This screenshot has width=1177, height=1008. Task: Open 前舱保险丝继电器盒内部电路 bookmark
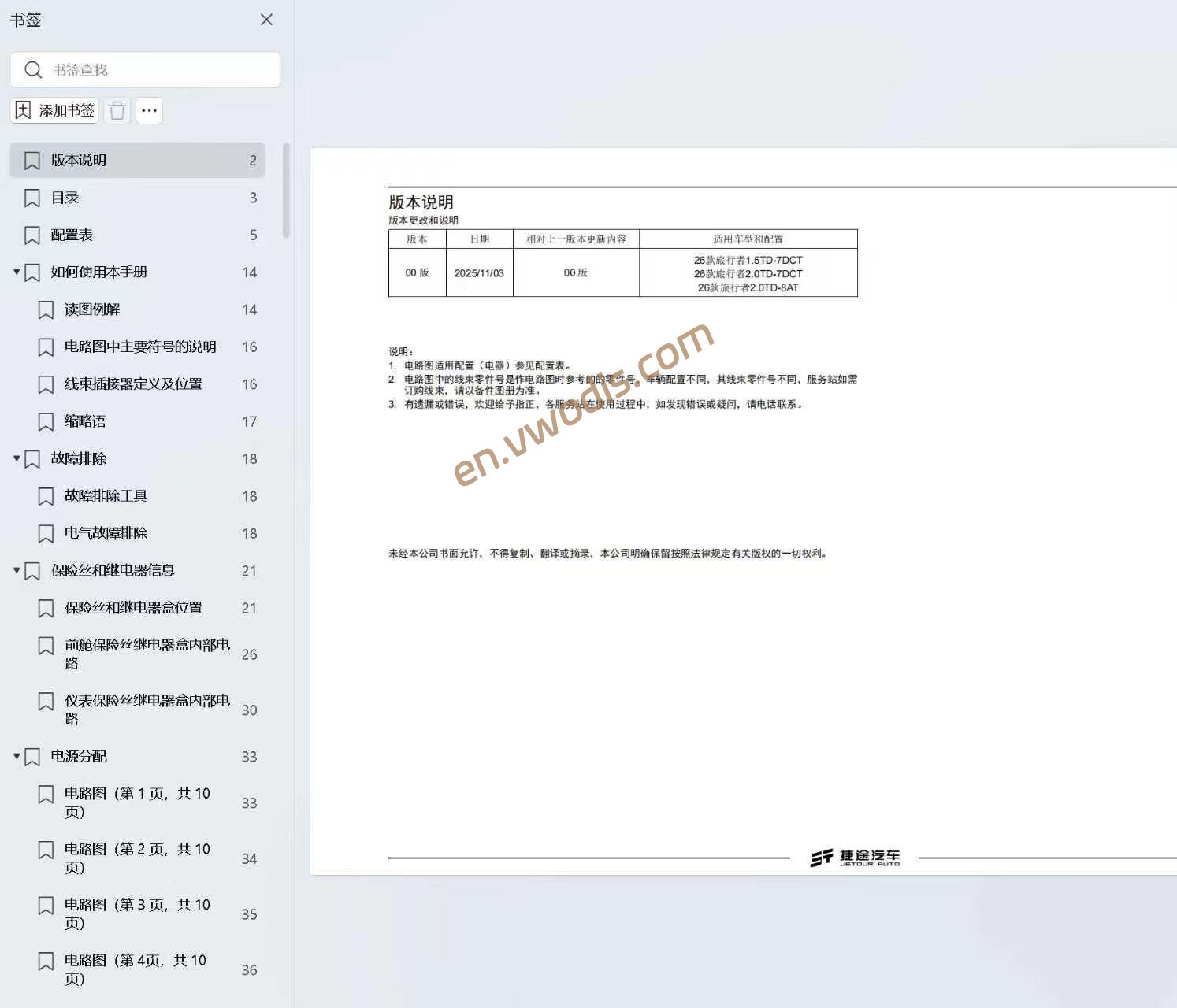[147, 654]
